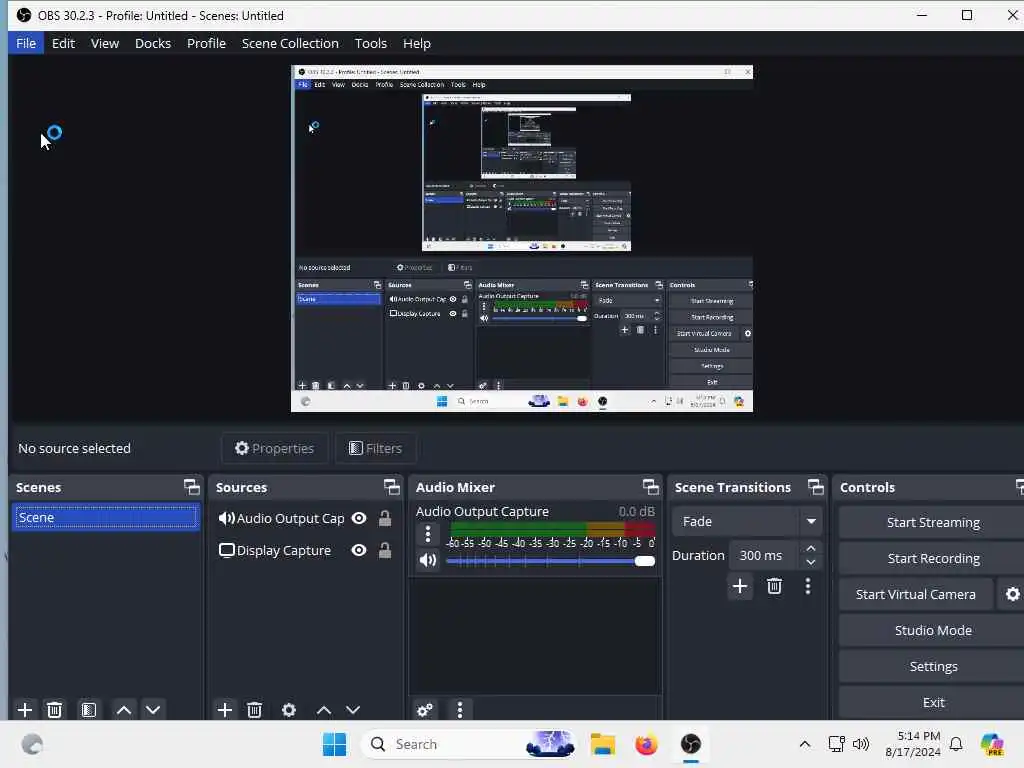Increase the transition duration value
1024x768 pixels.
[810, 549]
